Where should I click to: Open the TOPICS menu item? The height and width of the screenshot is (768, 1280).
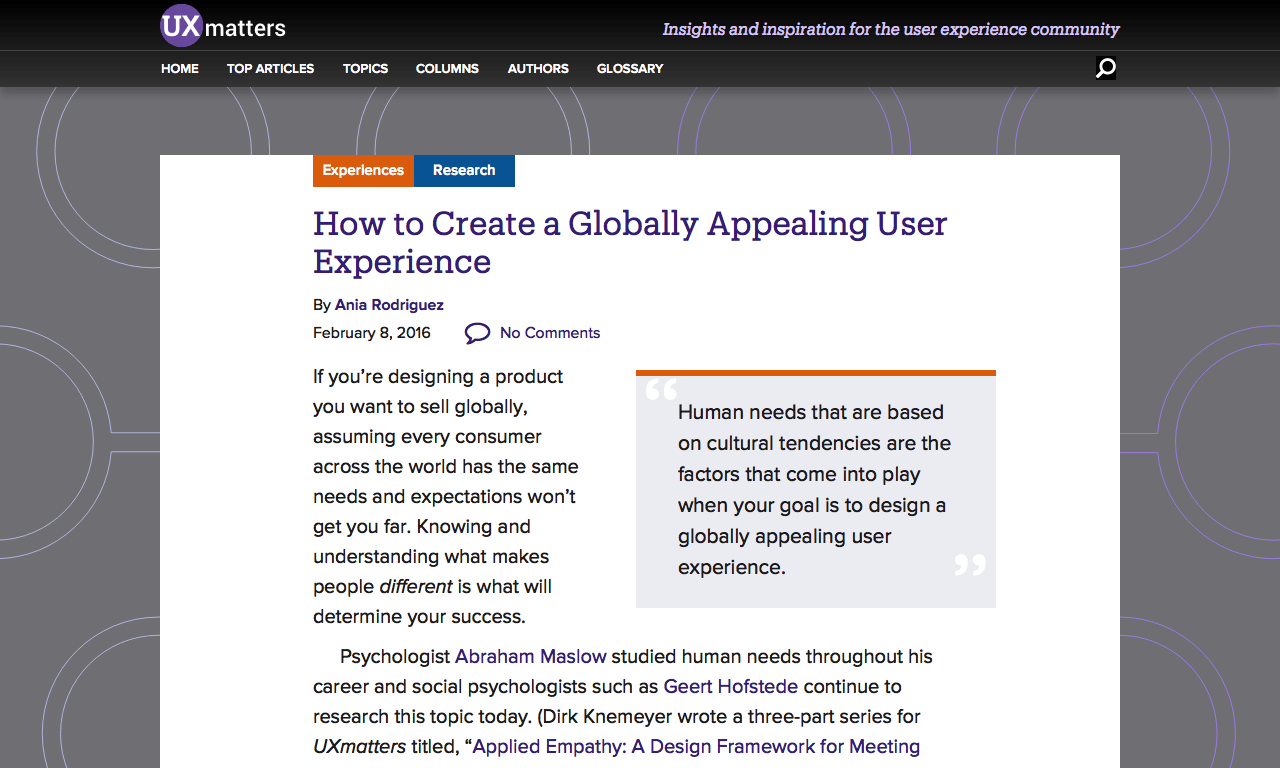365,69
